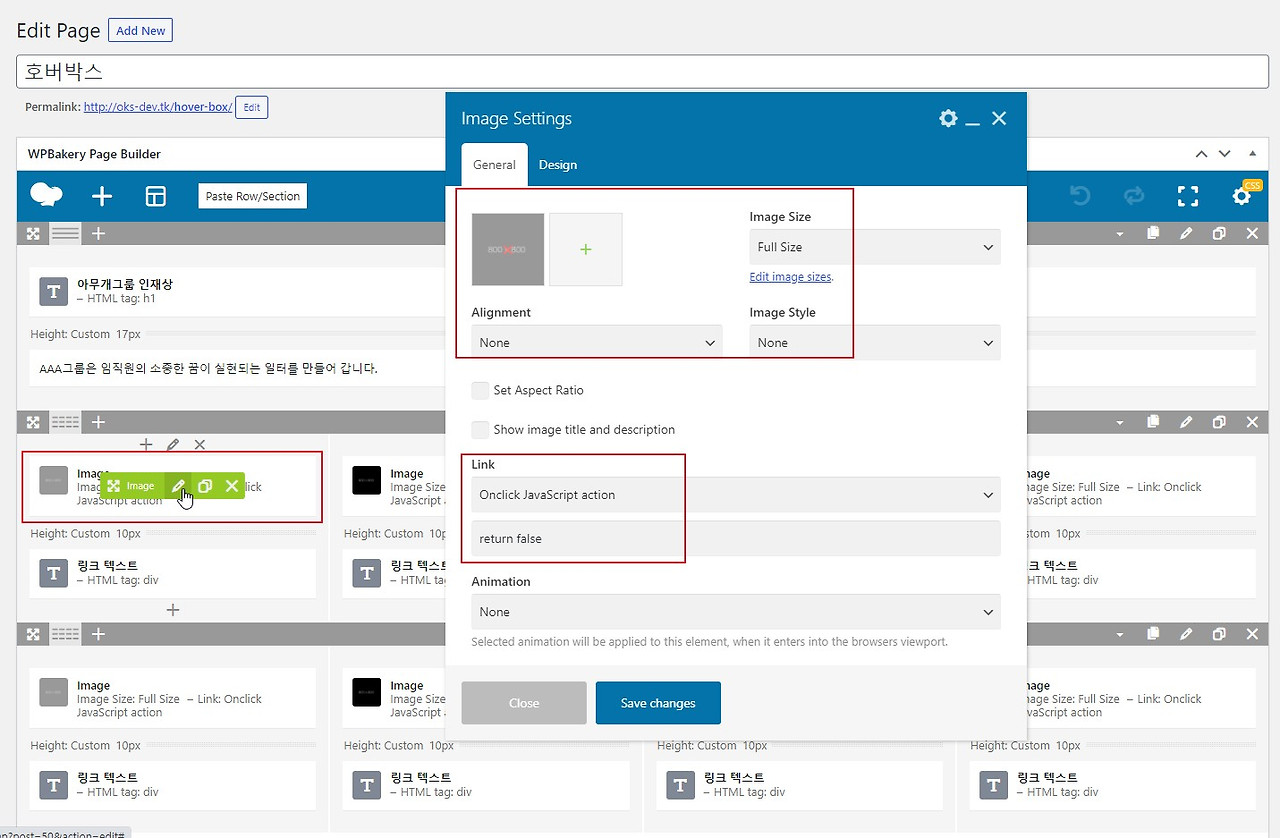
Task: Open column layout icon of 아무개그룹 인재상 row
Action: [65, 233]
